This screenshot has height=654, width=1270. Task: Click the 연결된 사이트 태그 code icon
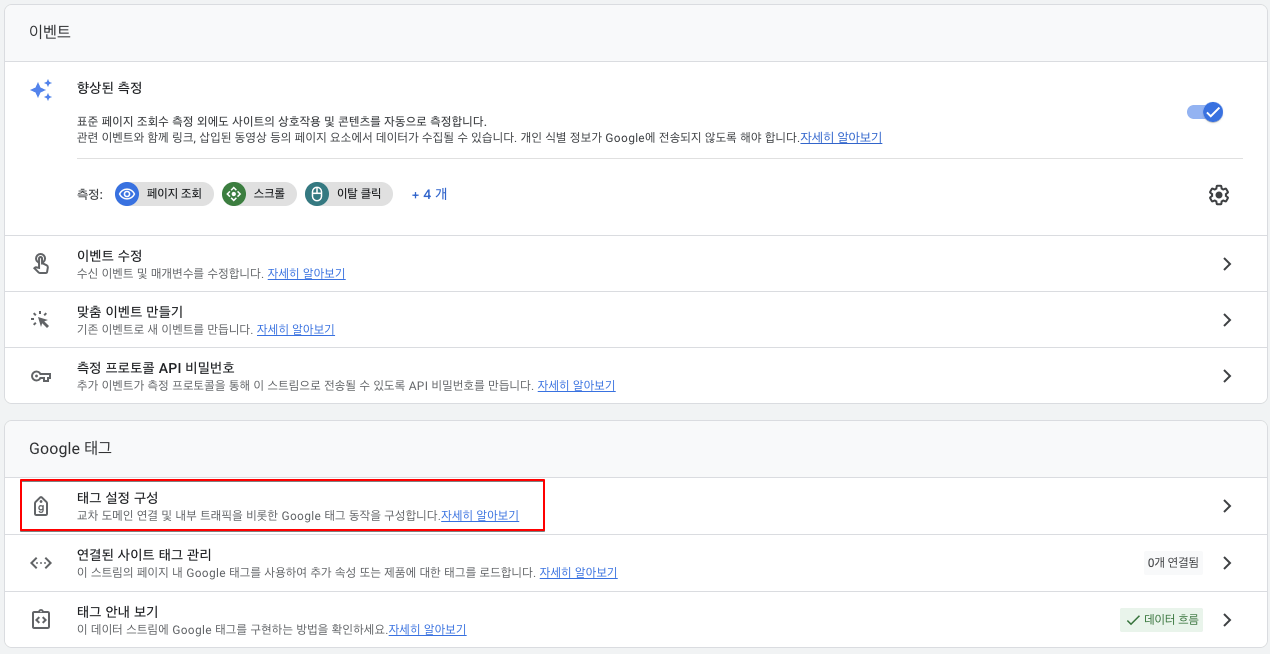[41, 563]
